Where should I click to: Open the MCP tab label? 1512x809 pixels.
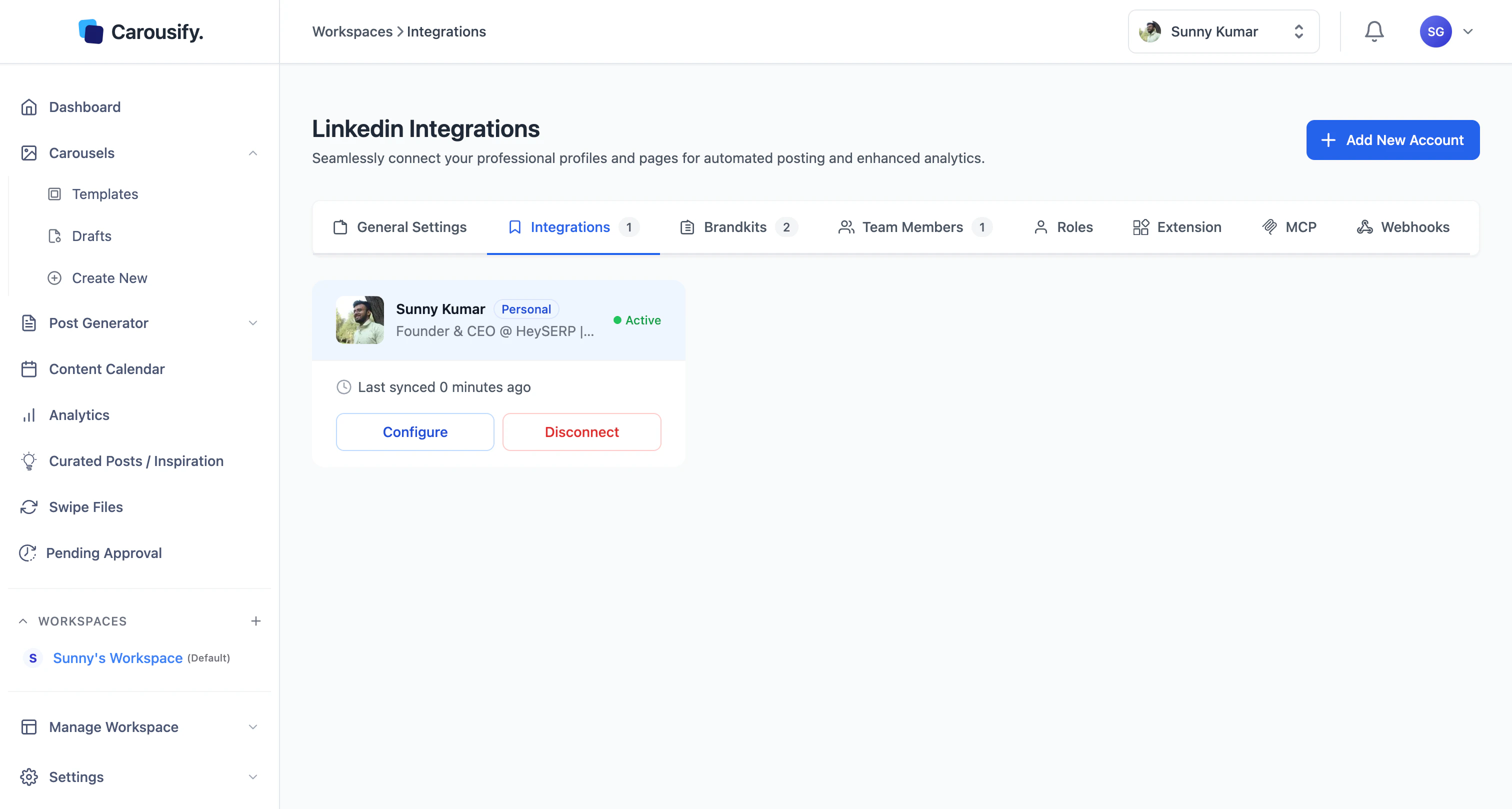click(1300, 227)
